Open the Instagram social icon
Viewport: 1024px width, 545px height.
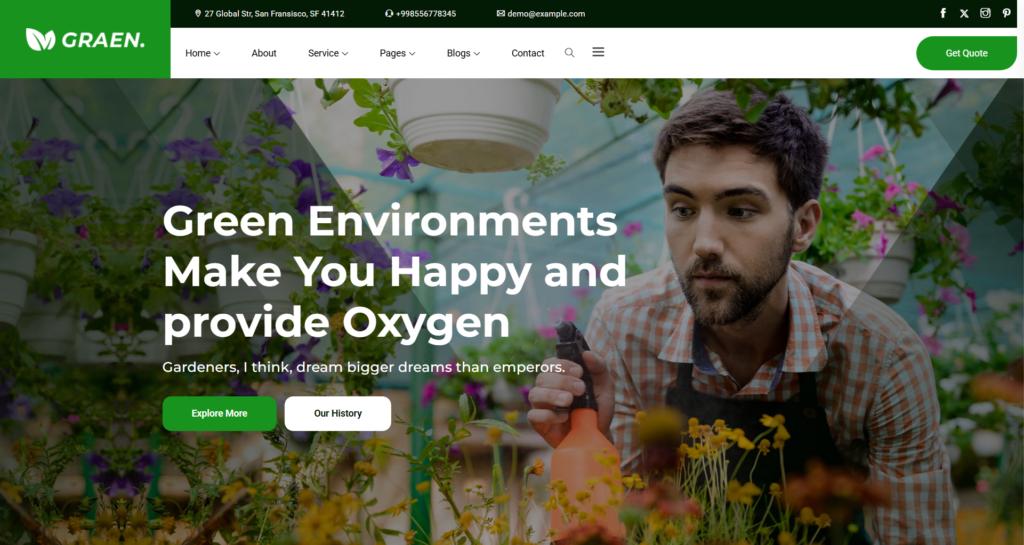click(x=985, y=13)
